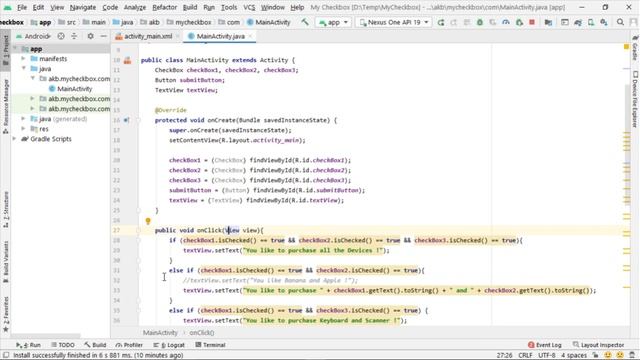Toggle the Favorites side tool window
Viewport: 640px width, 360px height.
pyautogui.click(x=6, y=314)
